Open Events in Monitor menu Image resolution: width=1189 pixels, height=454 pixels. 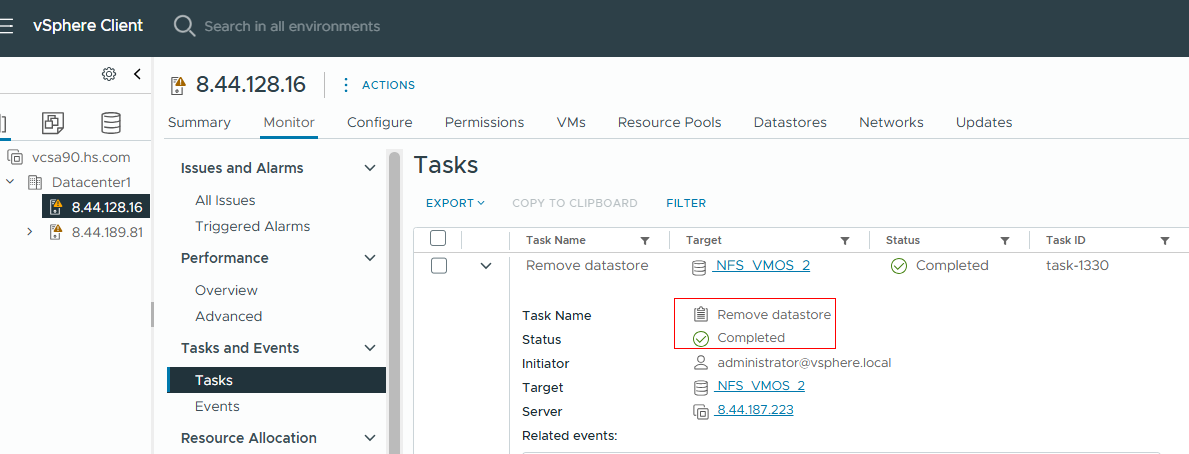point(218,406)
